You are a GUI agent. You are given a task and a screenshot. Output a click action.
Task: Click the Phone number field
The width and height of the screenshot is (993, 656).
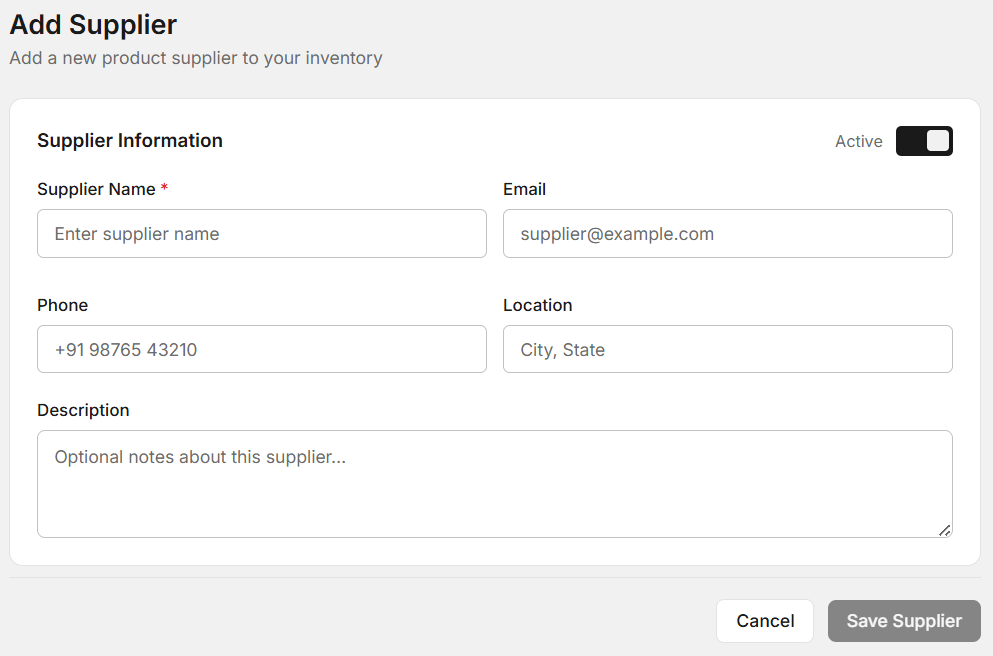(261, 349)
